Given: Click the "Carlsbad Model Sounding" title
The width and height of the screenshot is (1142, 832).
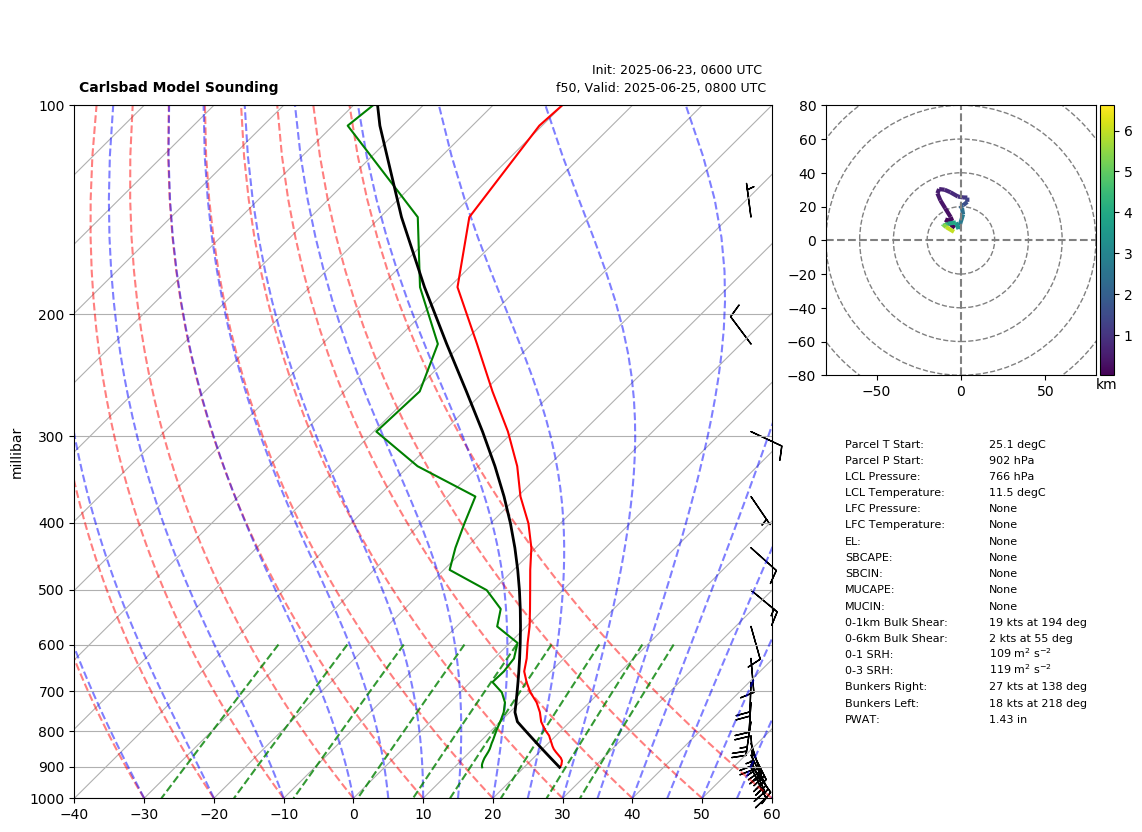Looking at the screenshot, I should pyautogui.click(x=178, y=87).
